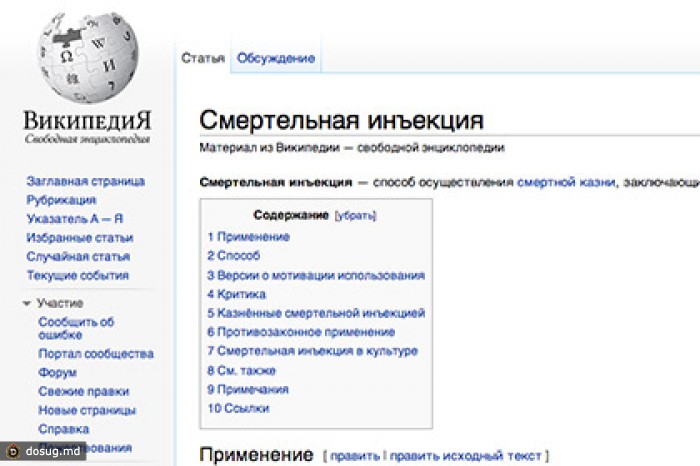Open Указатель А — Я link
The height and width of the screenshot is (466, 700).
point(75,219)
